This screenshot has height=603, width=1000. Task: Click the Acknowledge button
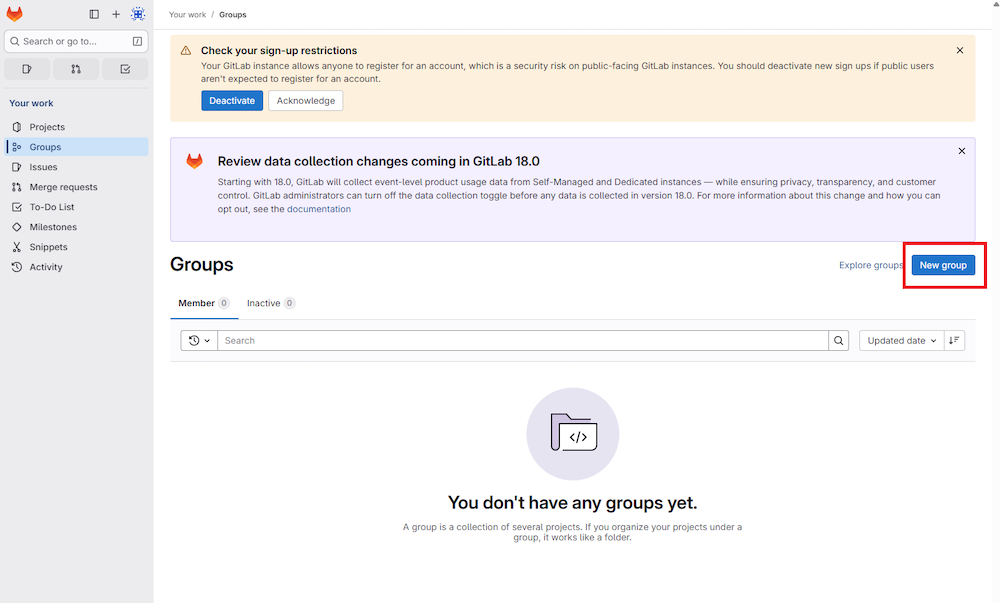[x=305, y=101]
